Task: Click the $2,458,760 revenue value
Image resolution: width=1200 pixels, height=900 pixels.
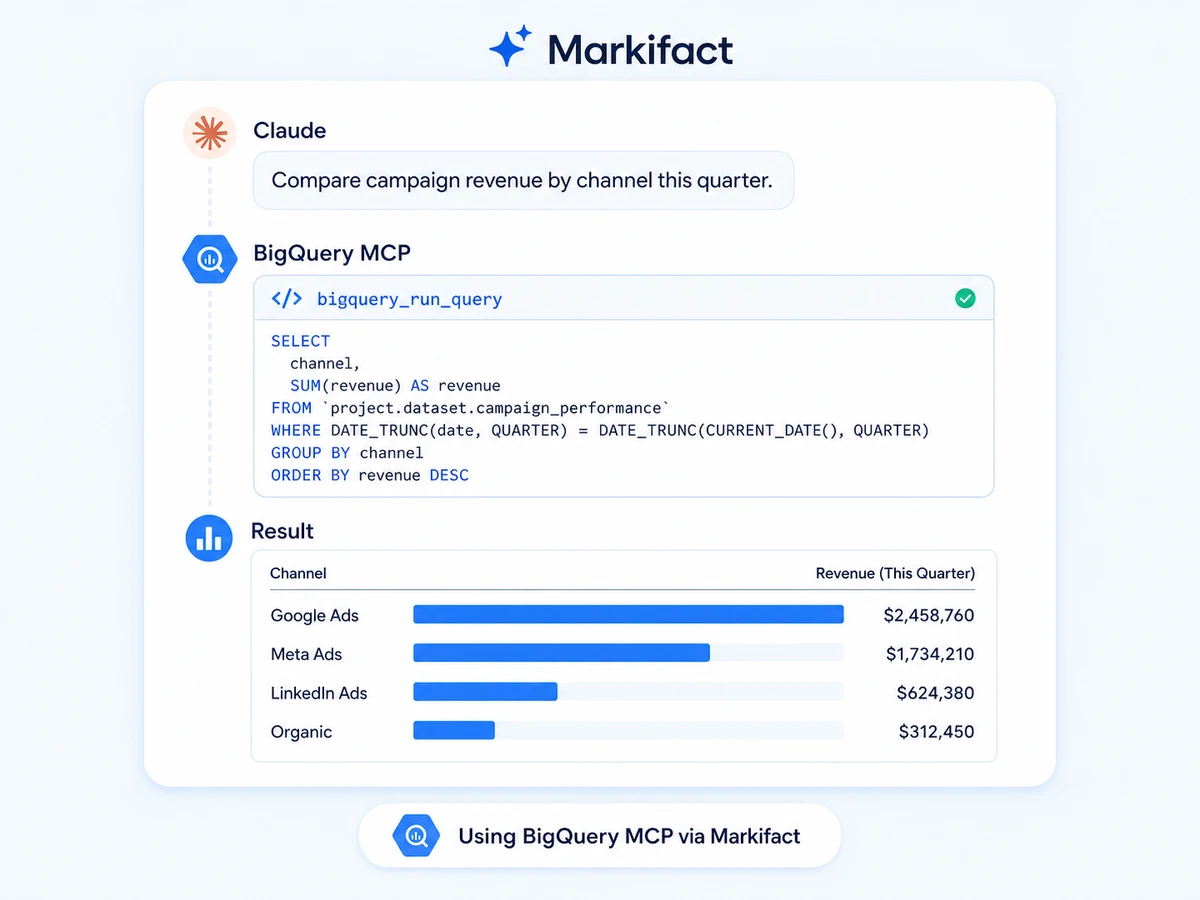Action: click(x=929, y=615)
